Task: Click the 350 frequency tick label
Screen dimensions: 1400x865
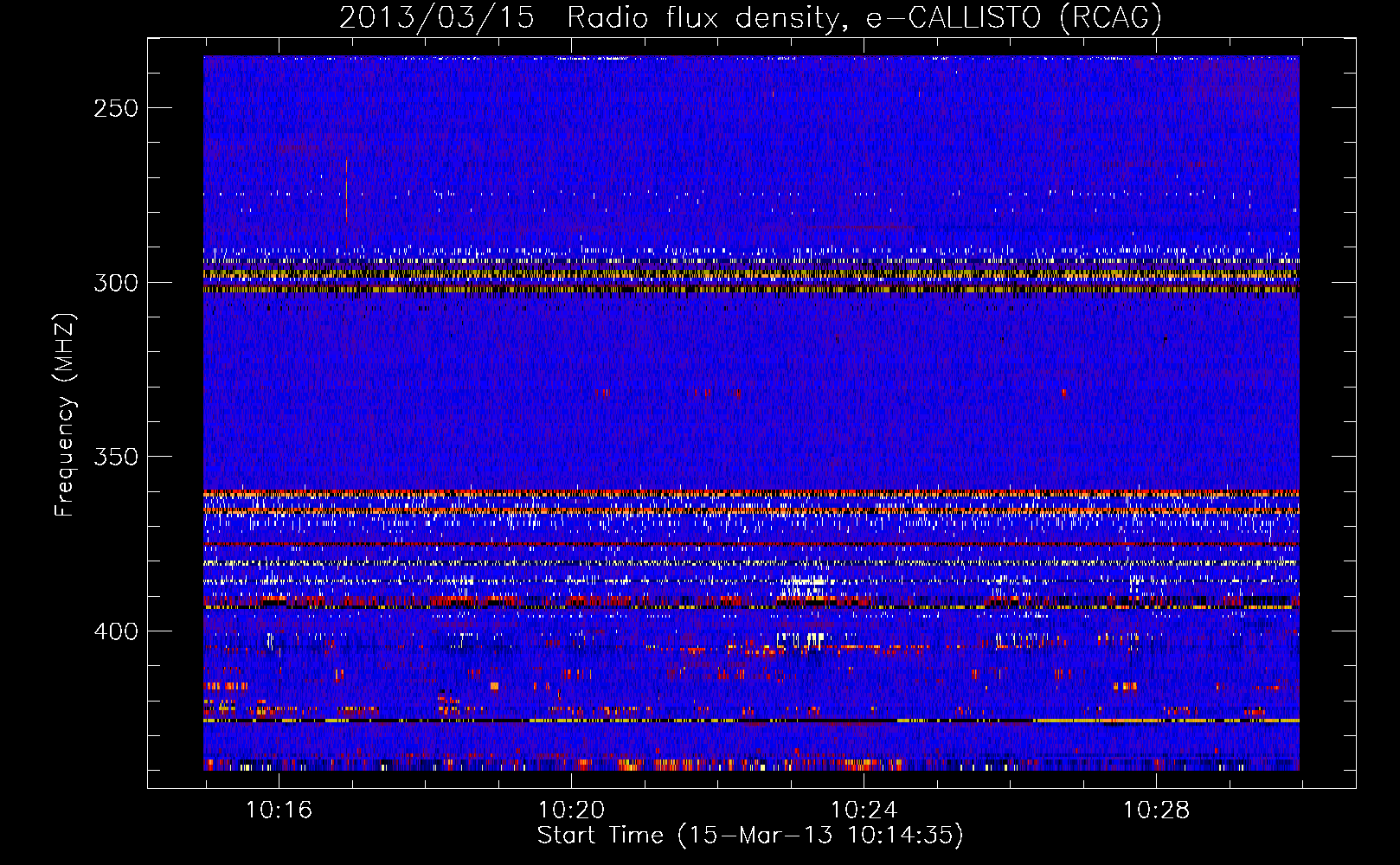Action: pyautogui.click(x=116, y=457)
